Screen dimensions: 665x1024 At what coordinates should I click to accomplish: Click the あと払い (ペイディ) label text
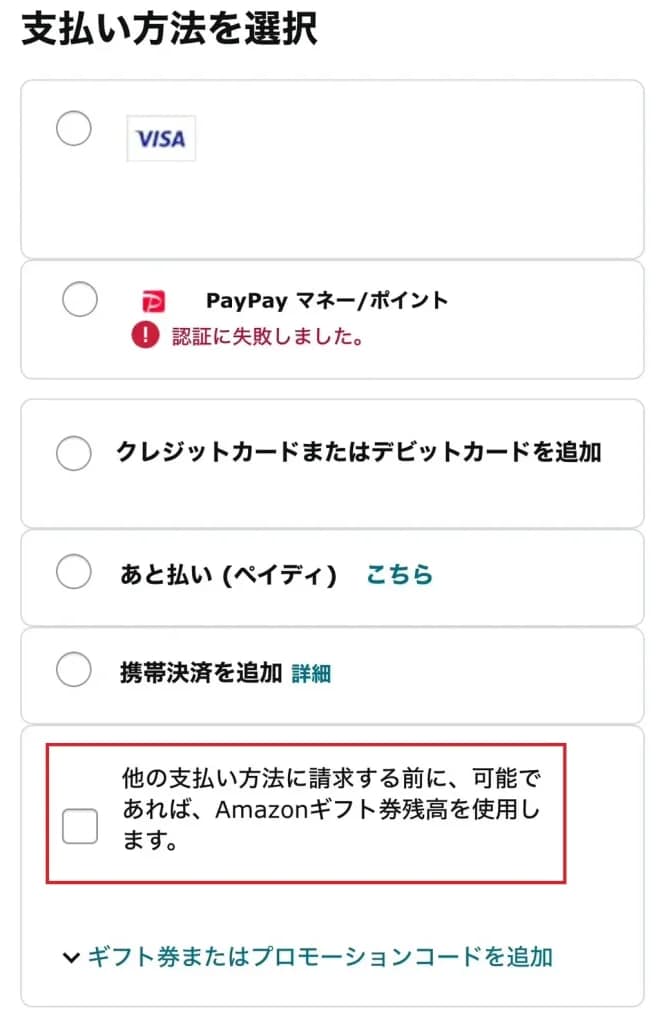[229, 574]
